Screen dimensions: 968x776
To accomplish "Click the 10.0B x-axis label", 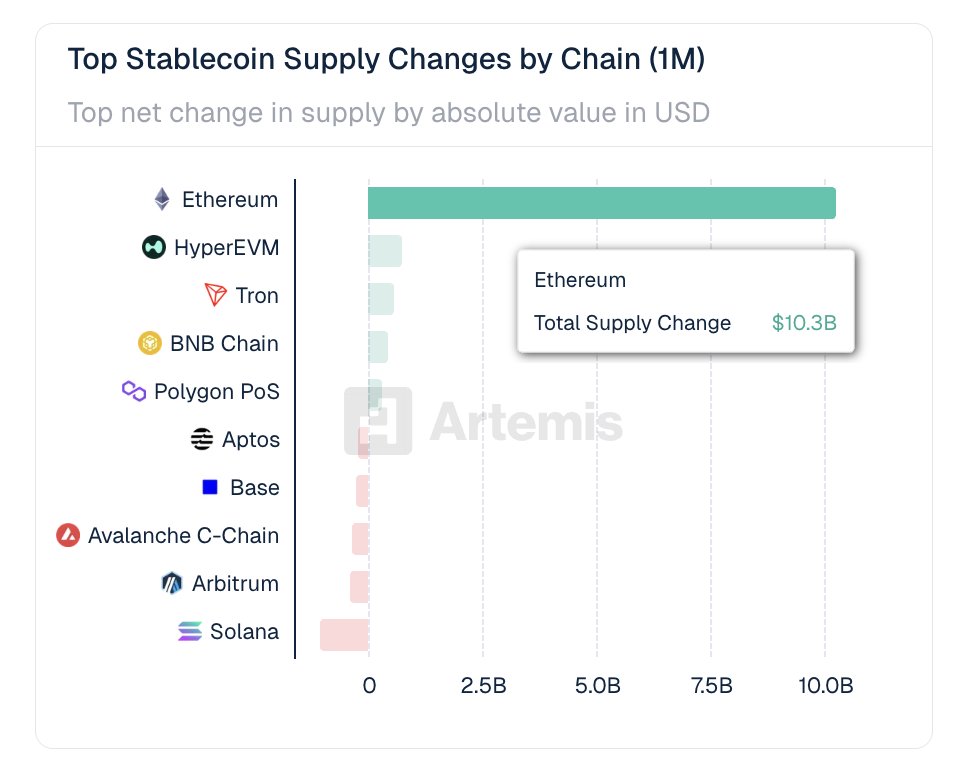I will pyautogui.click(x=825, y=686).
